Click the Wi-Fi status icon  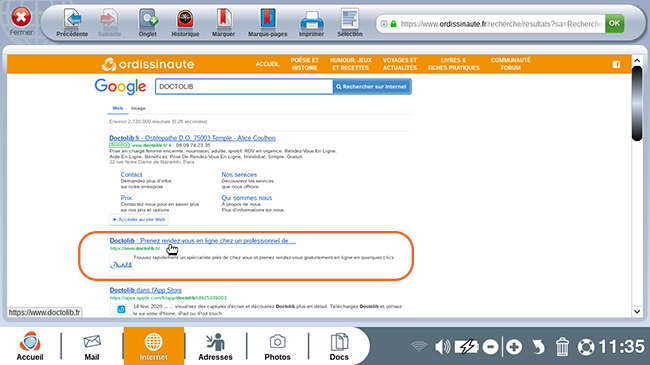click(419, 346)
